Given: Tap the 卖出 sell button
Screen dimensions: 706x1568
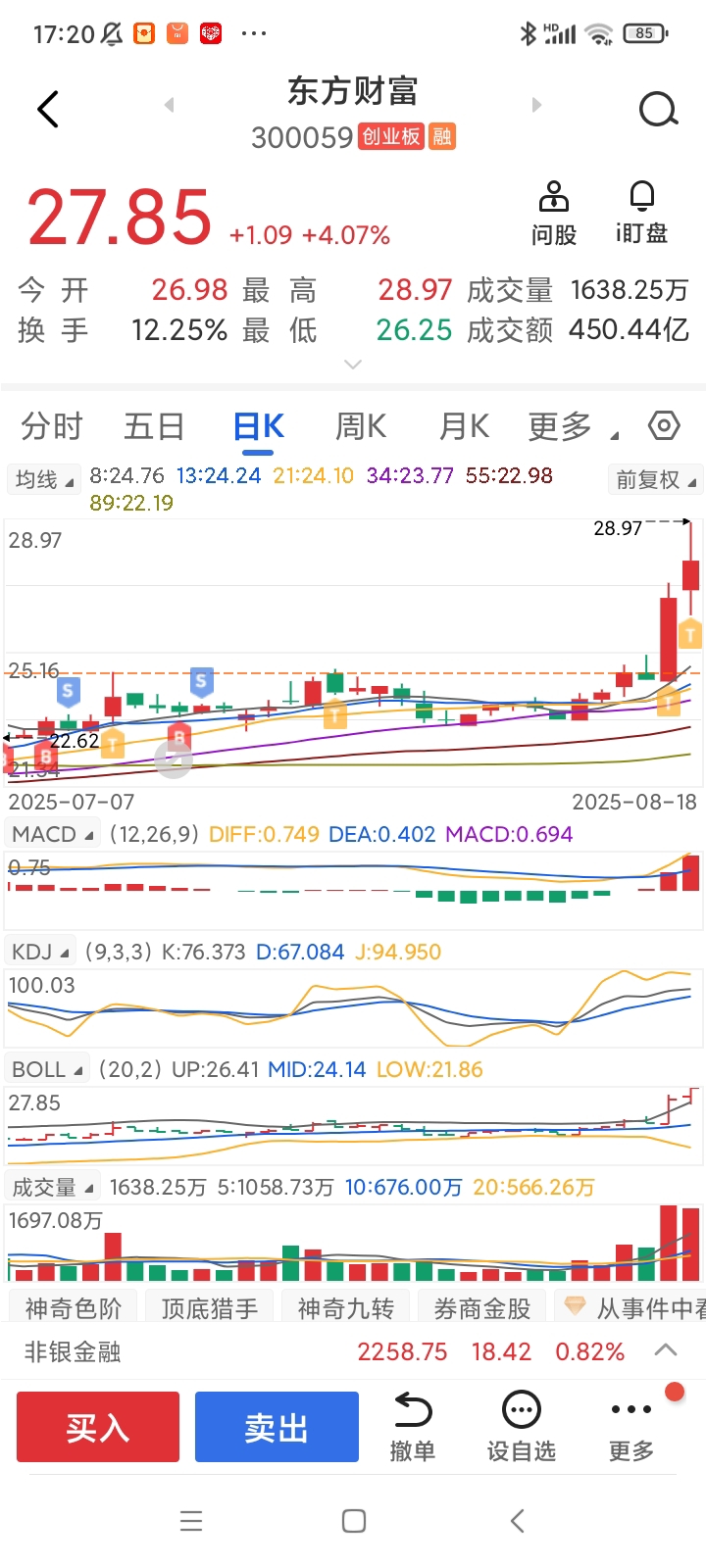Looking at the screenshot, I should [277, 1427].
